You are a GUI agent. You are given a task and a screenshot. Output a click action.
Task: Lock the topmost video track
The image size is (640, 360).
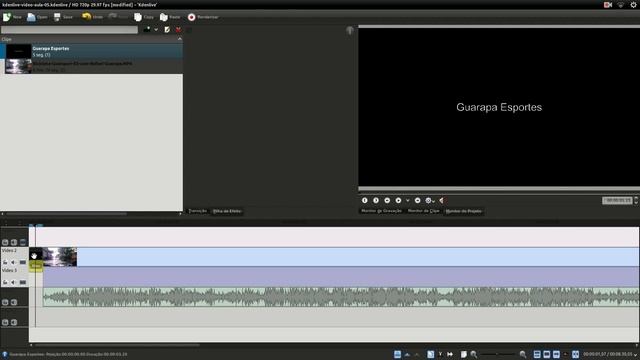(5, 242)
